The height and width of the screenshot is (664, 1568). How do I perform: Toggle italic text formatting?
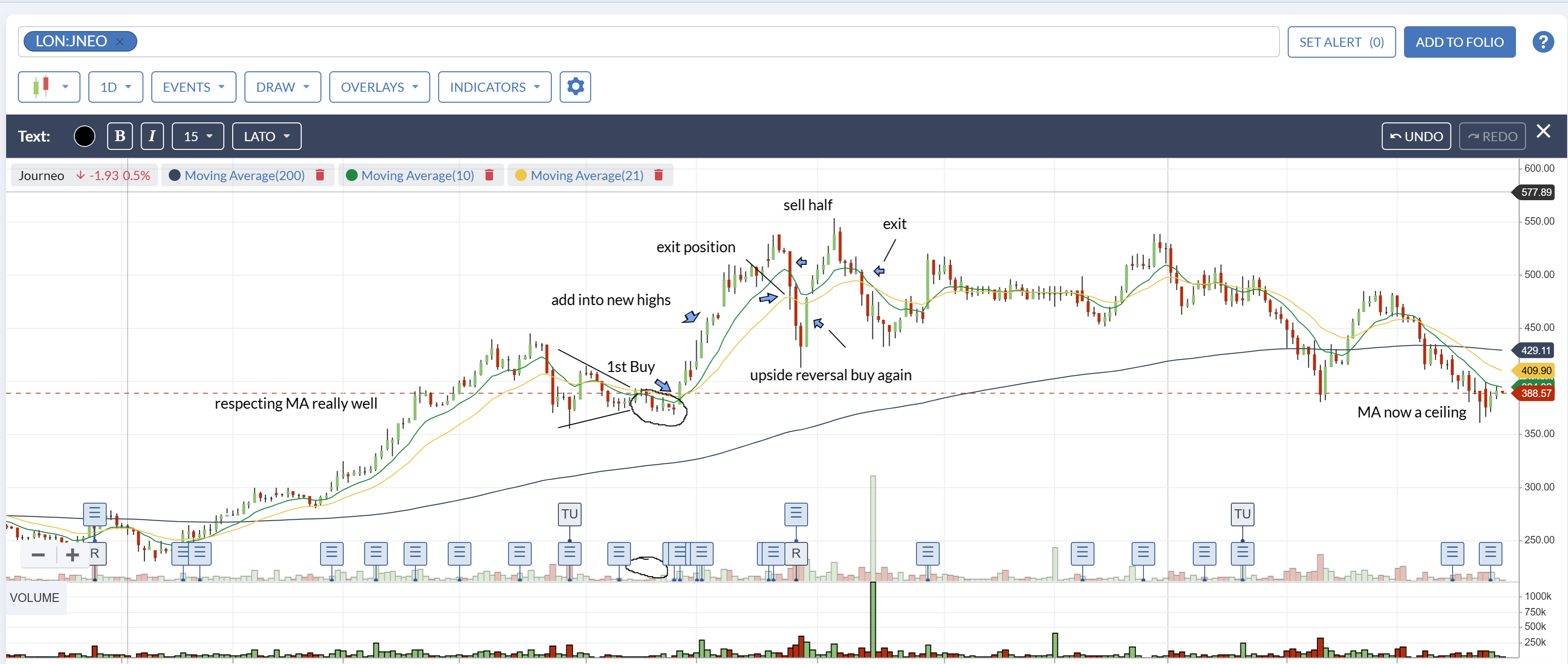coord(152,136)
